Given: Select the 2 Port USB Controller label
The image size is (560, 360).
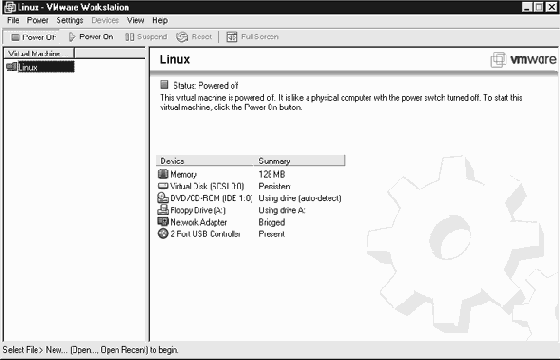Looking at the screenshot, I should point(205,234).
